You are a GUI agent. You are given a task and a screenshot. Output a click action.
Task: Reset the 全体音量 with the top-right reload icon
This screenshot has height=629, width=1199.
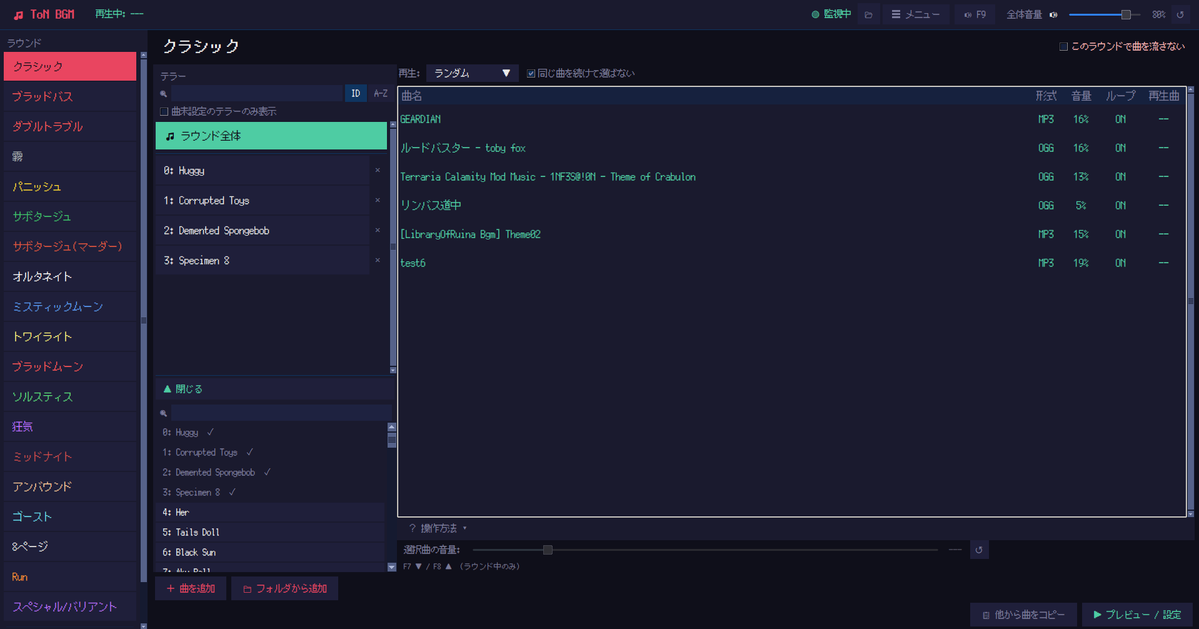click(x=1180, y=15)
